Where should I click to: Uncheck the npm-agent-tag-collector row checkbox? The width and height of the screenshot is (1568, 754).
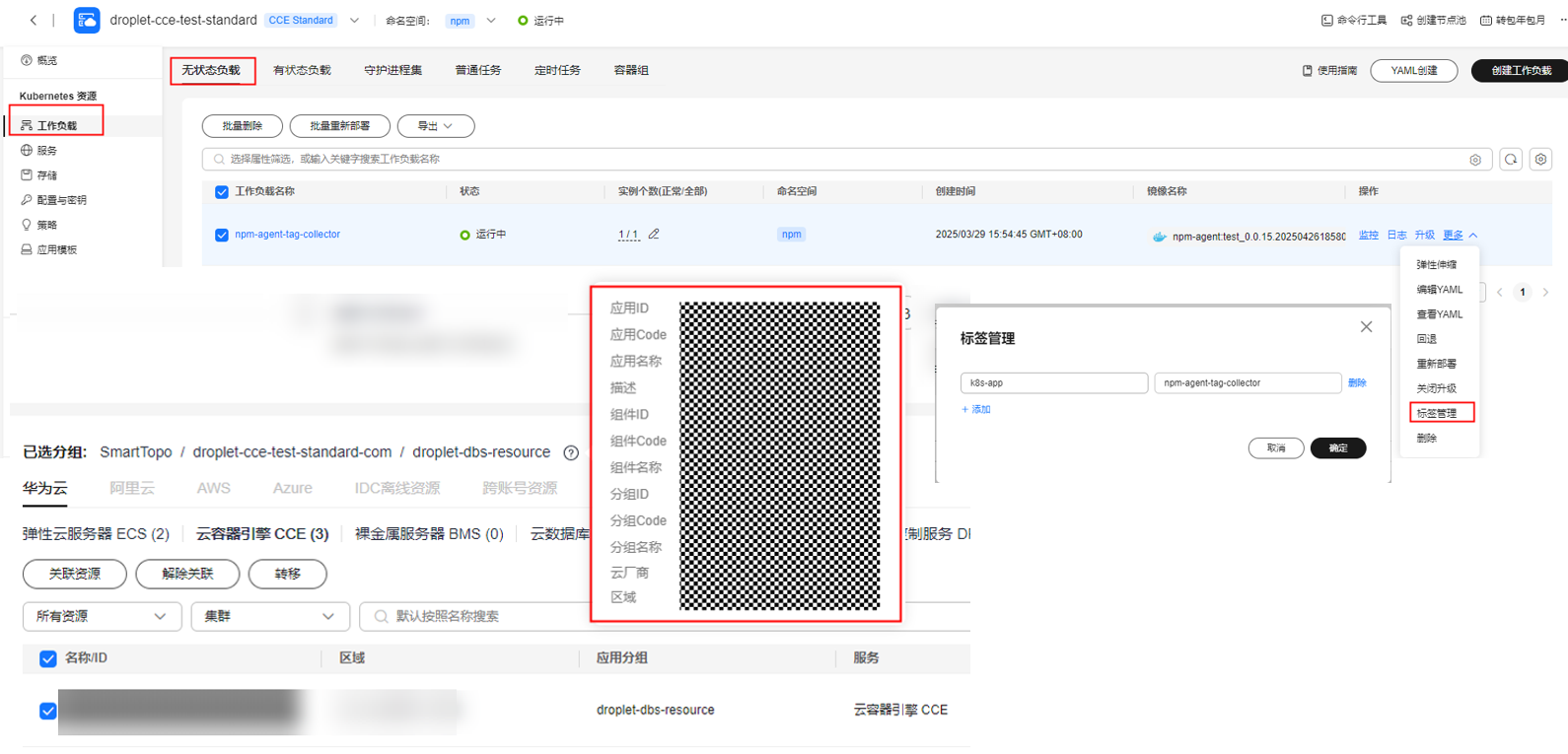pos(222,235)
